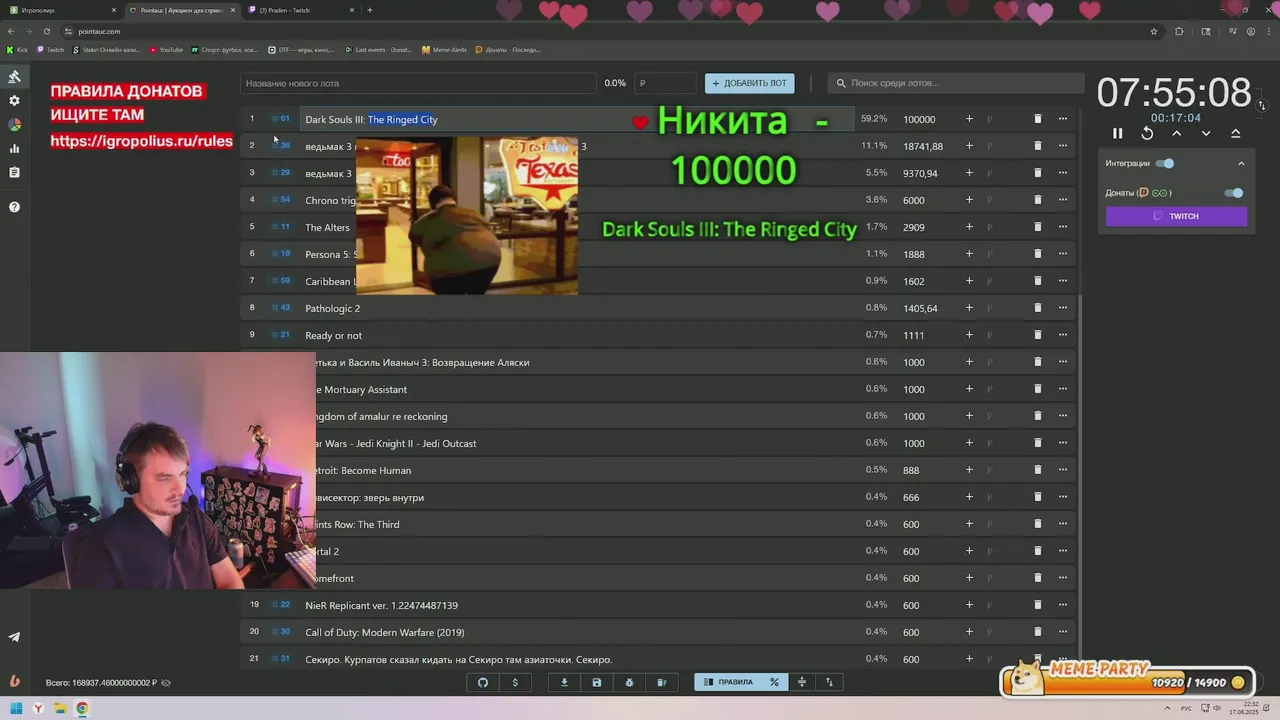This screenshot has width=1280, height=720.
Task: Open three-dot menu on Detroit: Become Human row
Action: pos(1063,470)
